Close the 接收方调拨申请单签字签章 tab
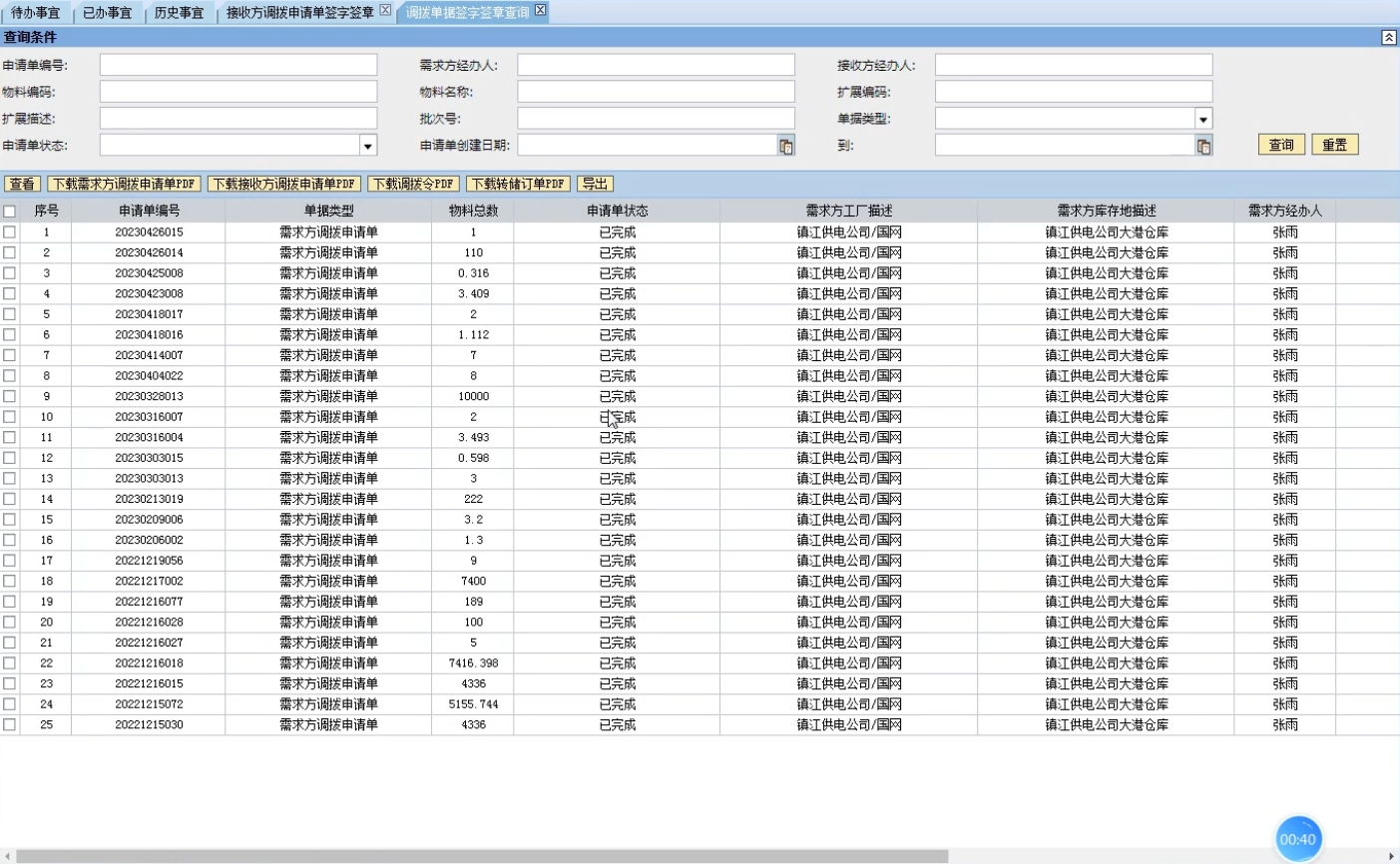 385,10
